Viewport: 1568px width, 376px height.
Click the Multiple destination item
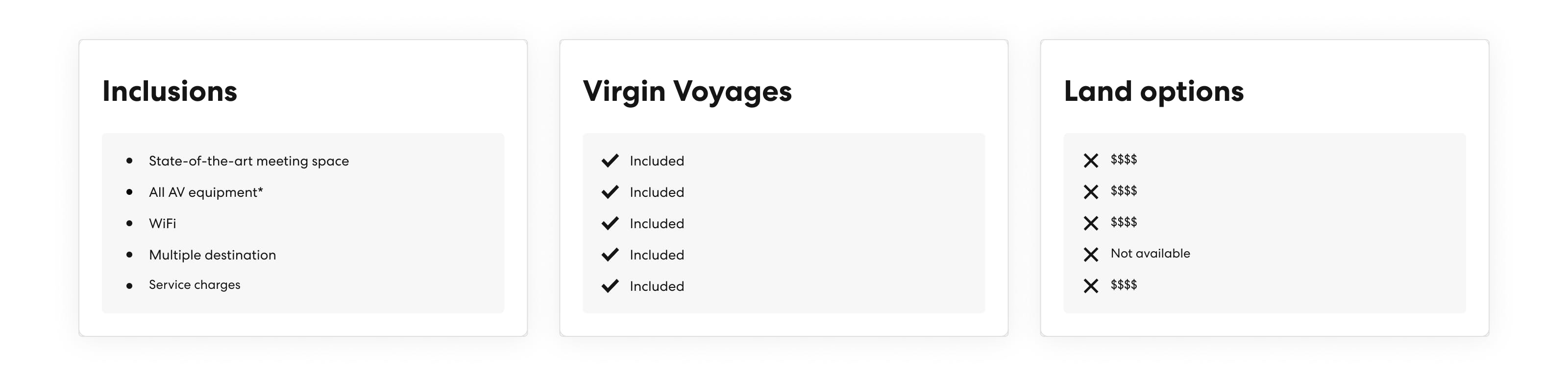[x=212, y=255]
